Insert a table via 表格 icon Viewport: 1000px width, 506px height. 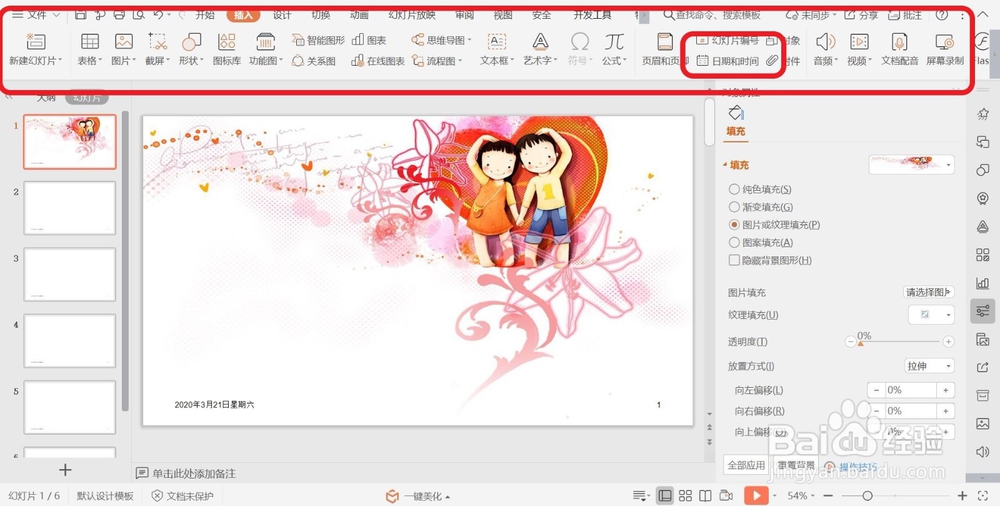coord(90,42)
